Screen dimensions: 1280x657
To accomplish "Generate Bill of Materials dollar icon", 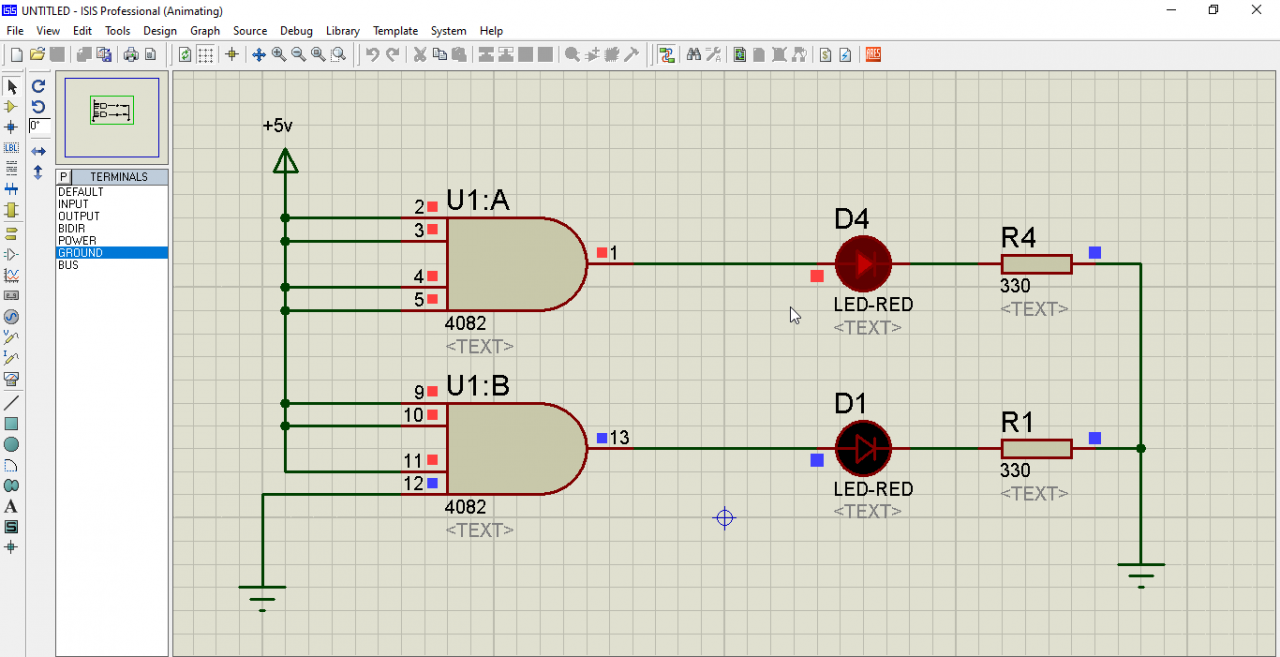I will pyautogui.click(x=825, y=54).
